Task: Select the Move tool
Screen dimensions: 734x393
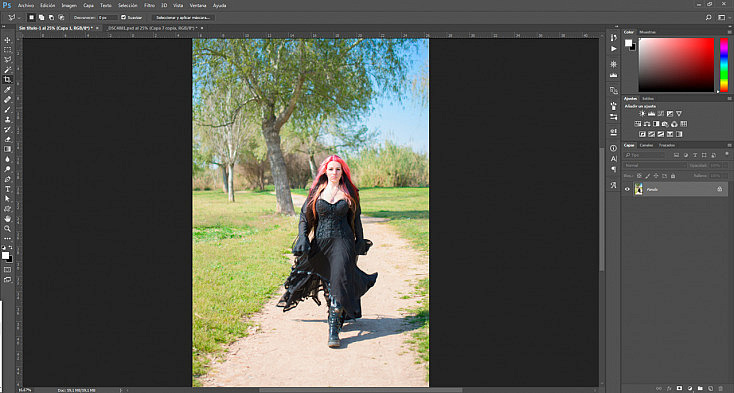Action: (x=7, y=40)
